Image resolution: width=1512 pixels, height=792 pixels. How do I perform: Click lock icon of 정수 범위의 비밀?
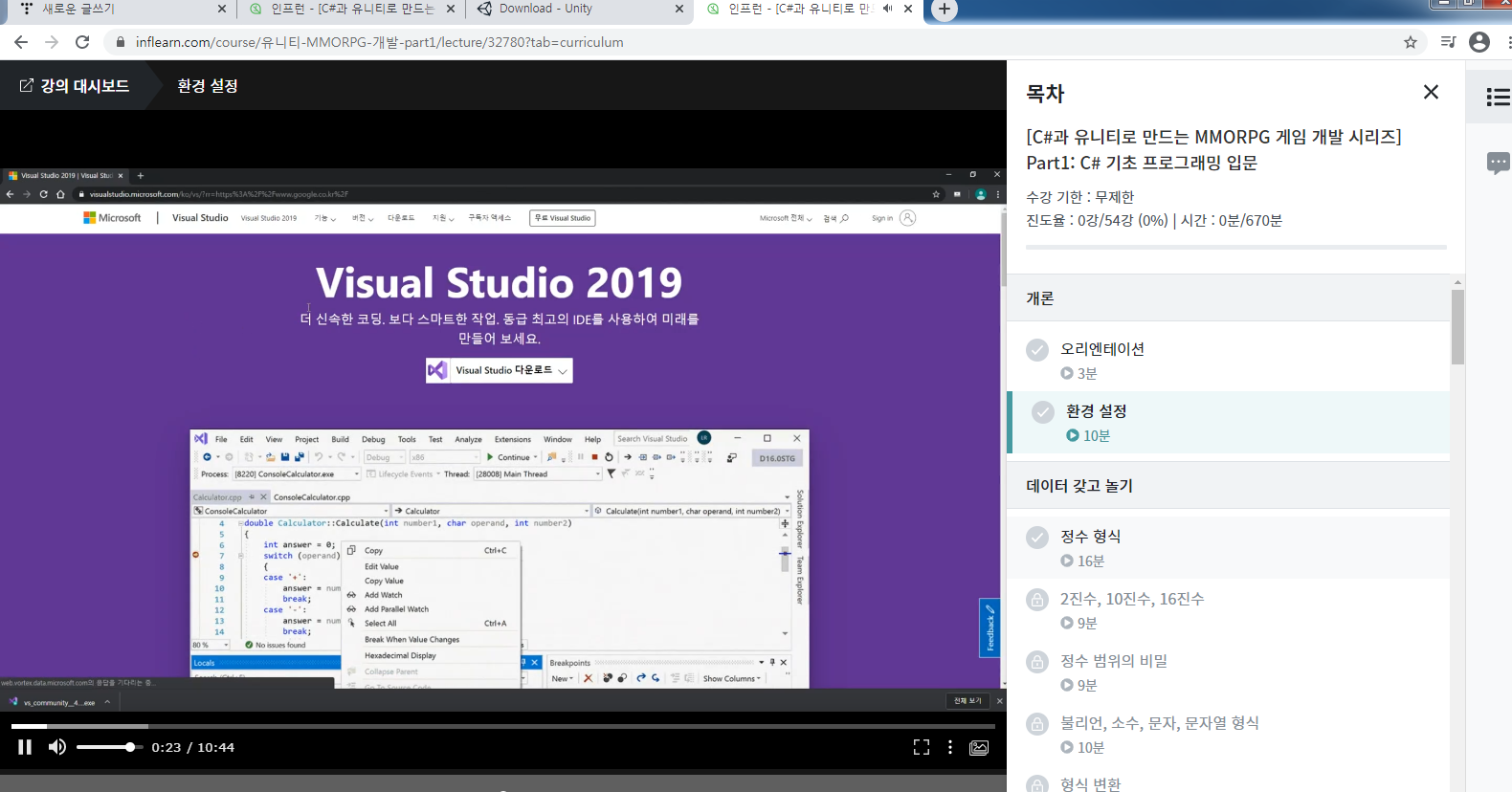pyautogui.click(x=1037, y=661)
